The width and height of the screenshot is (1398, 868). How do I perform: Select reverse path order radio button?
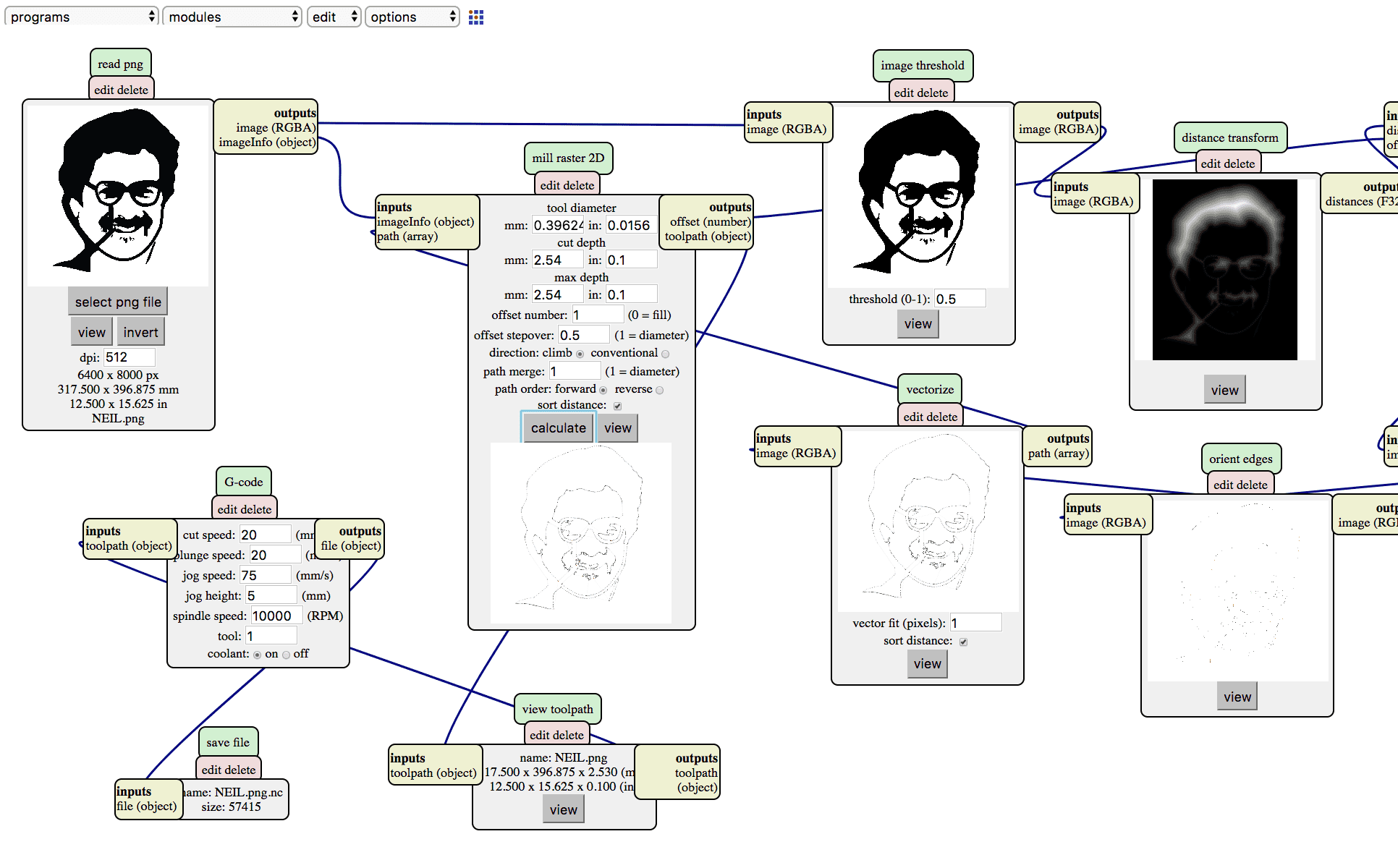[659, 390]
